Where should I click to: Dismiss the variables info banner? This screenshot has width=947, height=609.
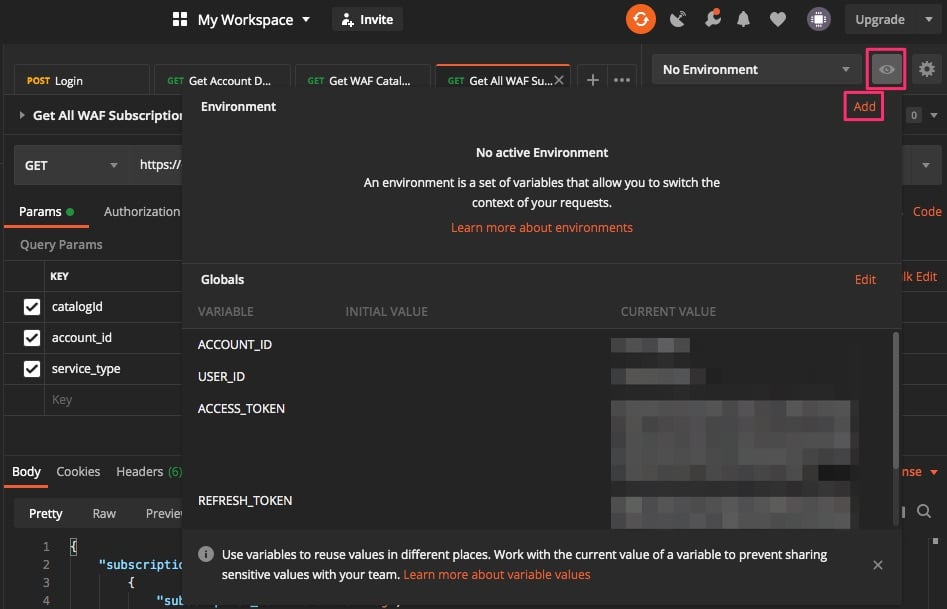pos(878,565)
